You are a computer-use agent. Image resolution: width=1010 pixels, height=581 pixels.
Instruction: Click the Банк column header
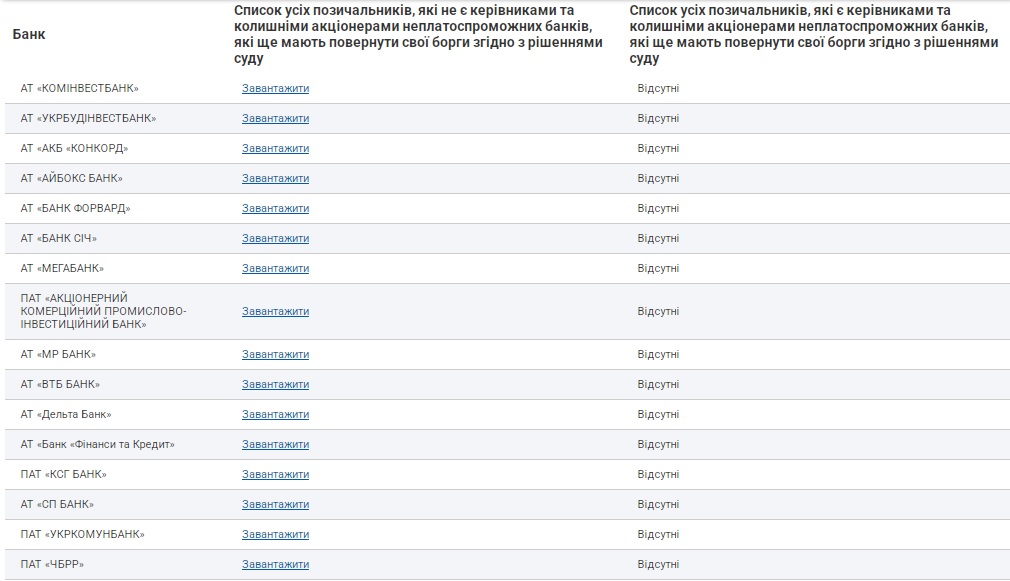pyautogui.click(x=29, y=34)
